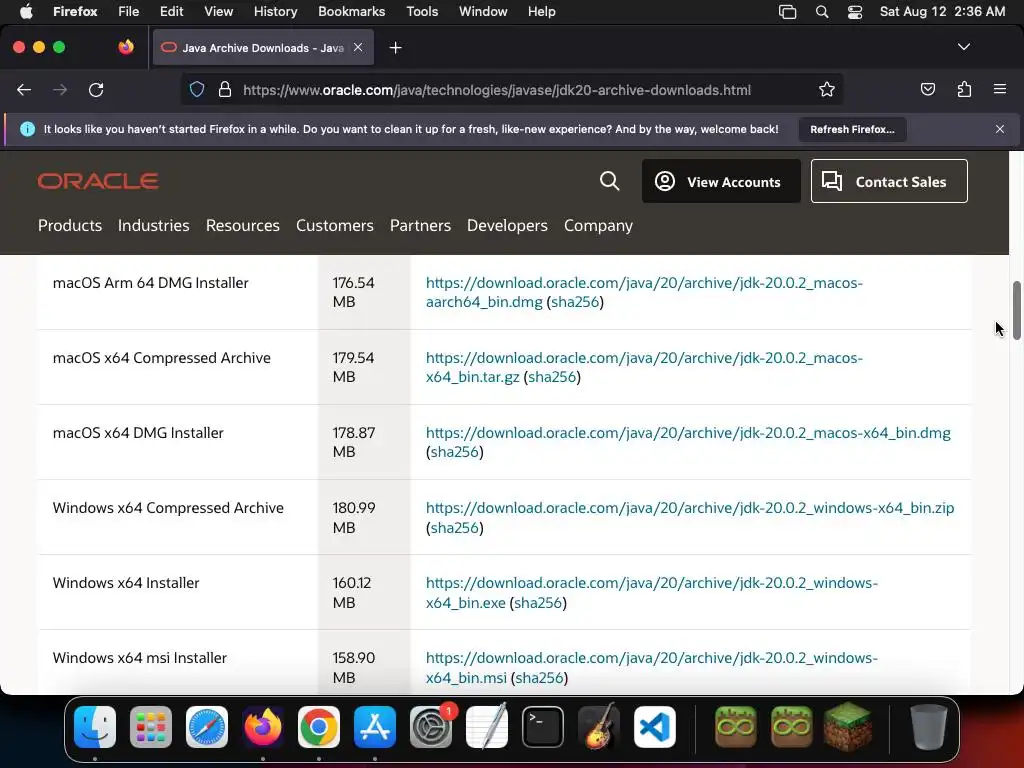Viewport: 1024px width, 768px height.
Task: Download the macOS x64 DMG installer link
Action: [688, 432]
